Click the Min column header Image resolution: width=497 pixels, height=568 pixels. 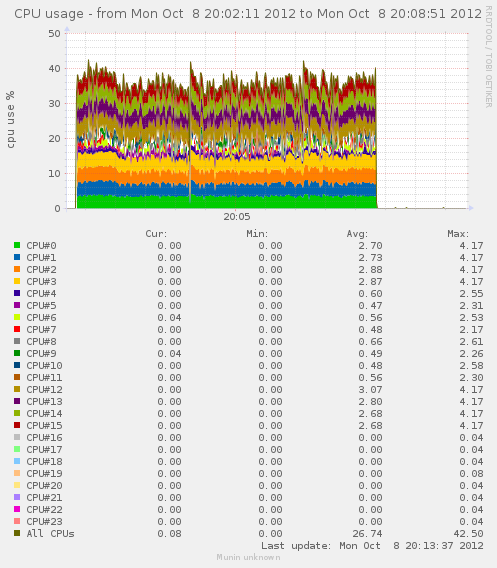[257, 234]
